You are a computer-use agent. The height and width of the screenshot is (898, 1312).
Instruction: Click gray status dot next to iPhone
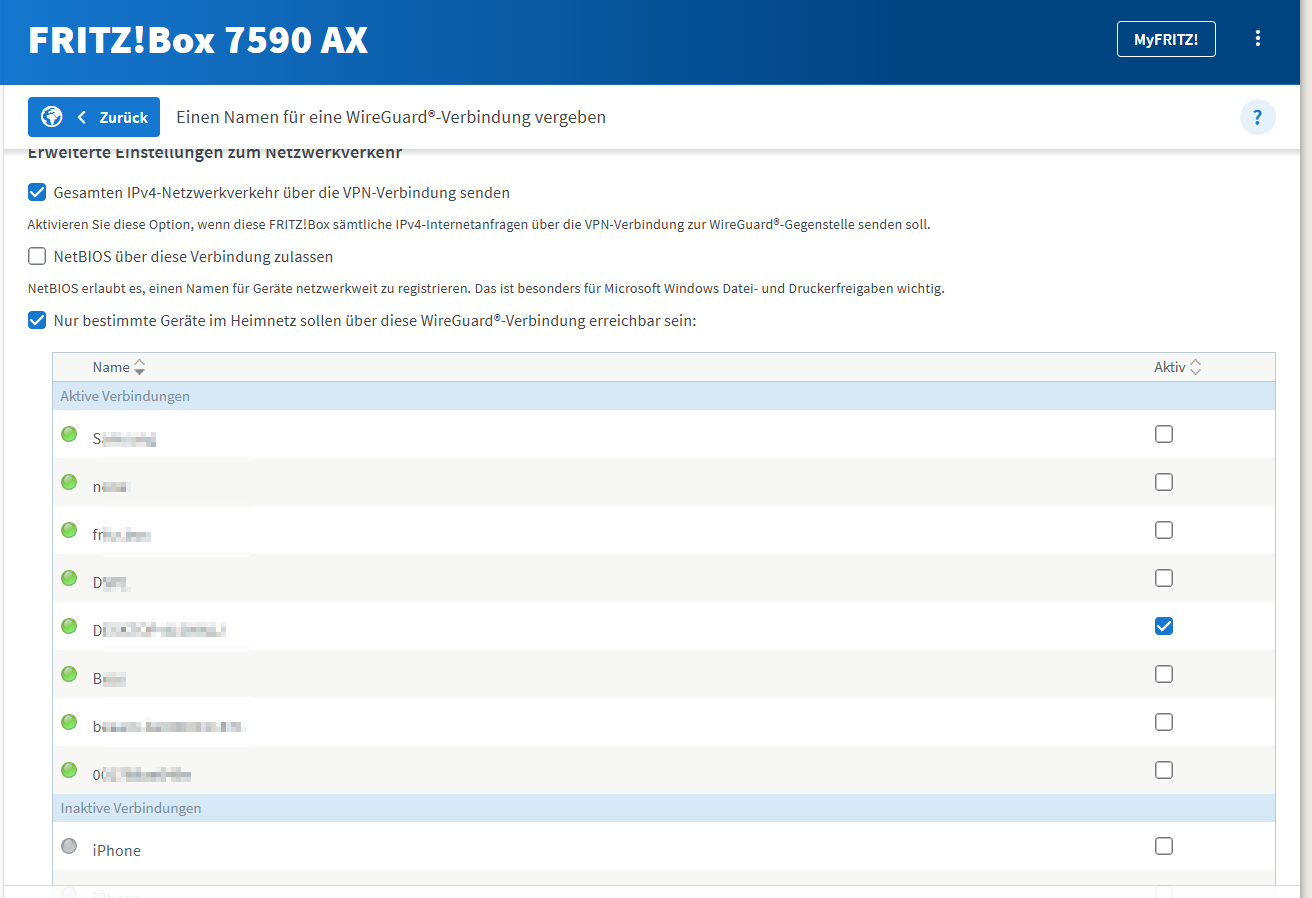[x=69, y=846]
